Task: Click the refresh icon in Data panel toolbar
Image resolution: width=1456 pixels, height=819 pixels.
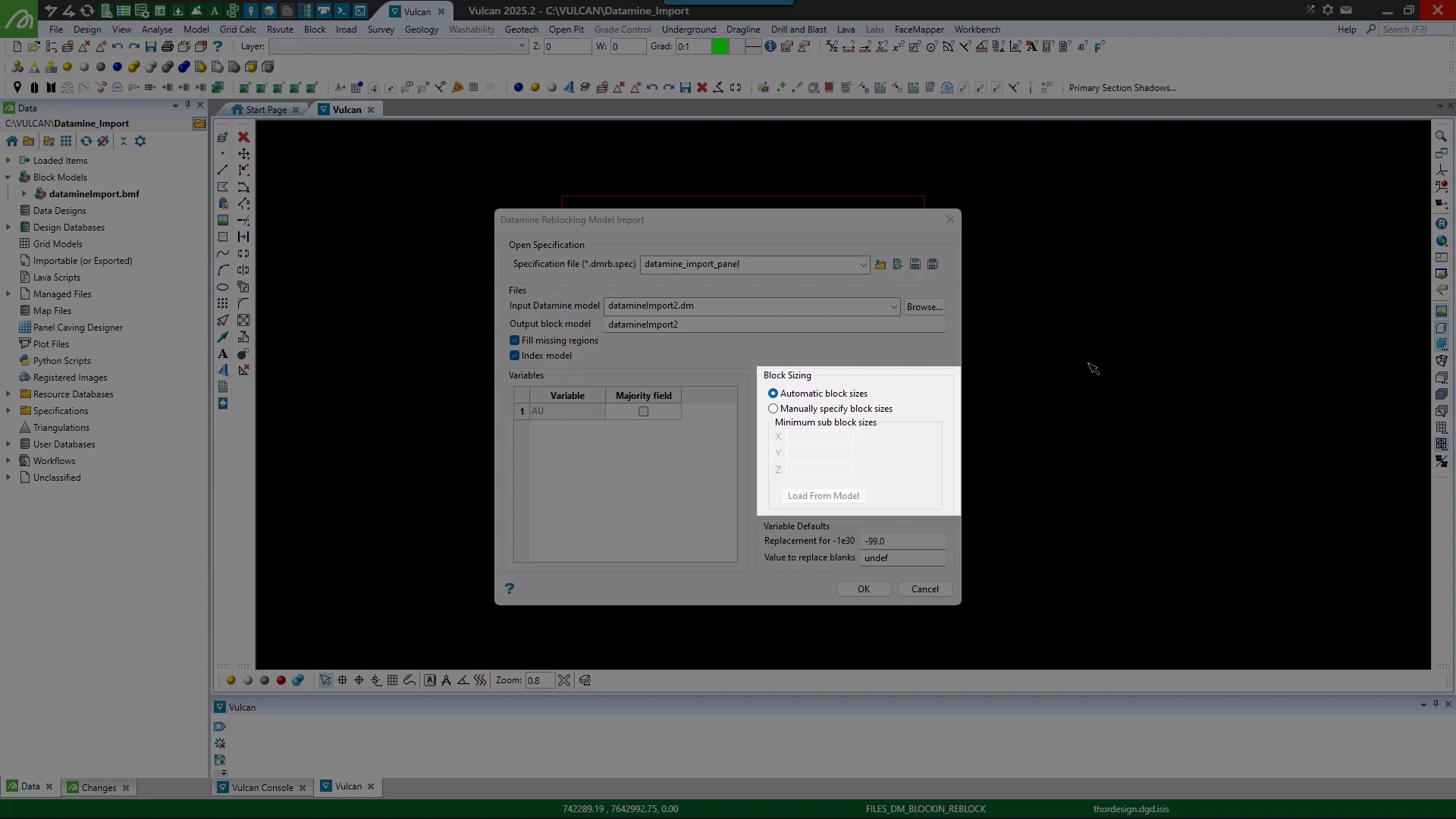Action: [x=86, y=142]
